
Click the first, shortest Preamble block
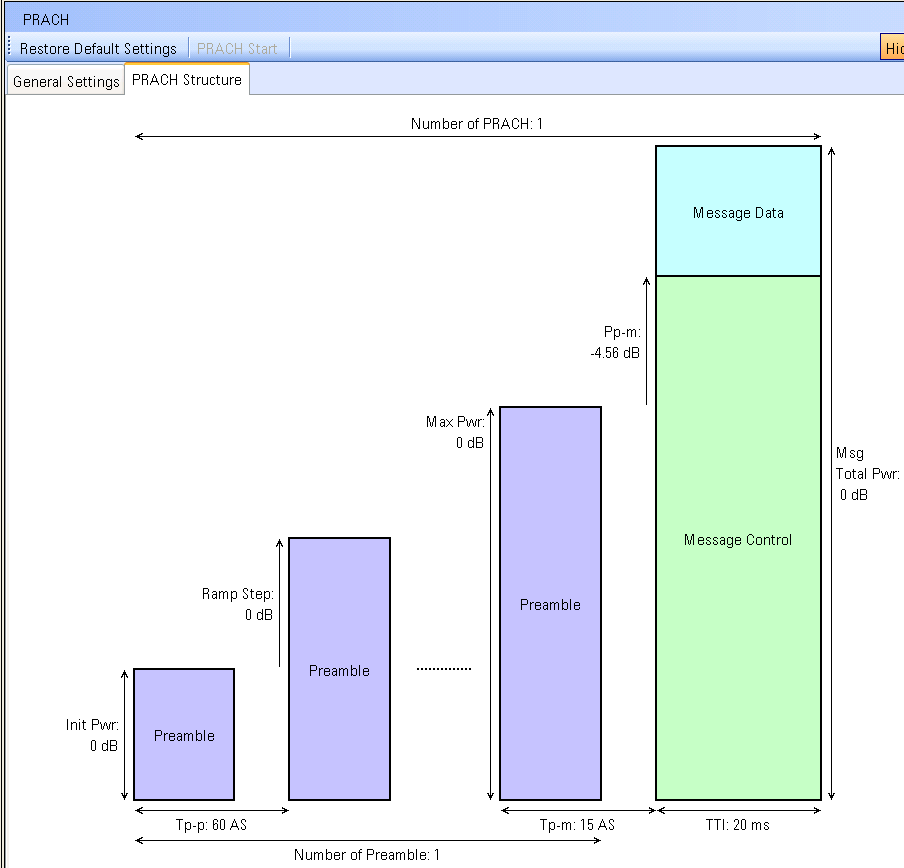(x=184, y=735)
